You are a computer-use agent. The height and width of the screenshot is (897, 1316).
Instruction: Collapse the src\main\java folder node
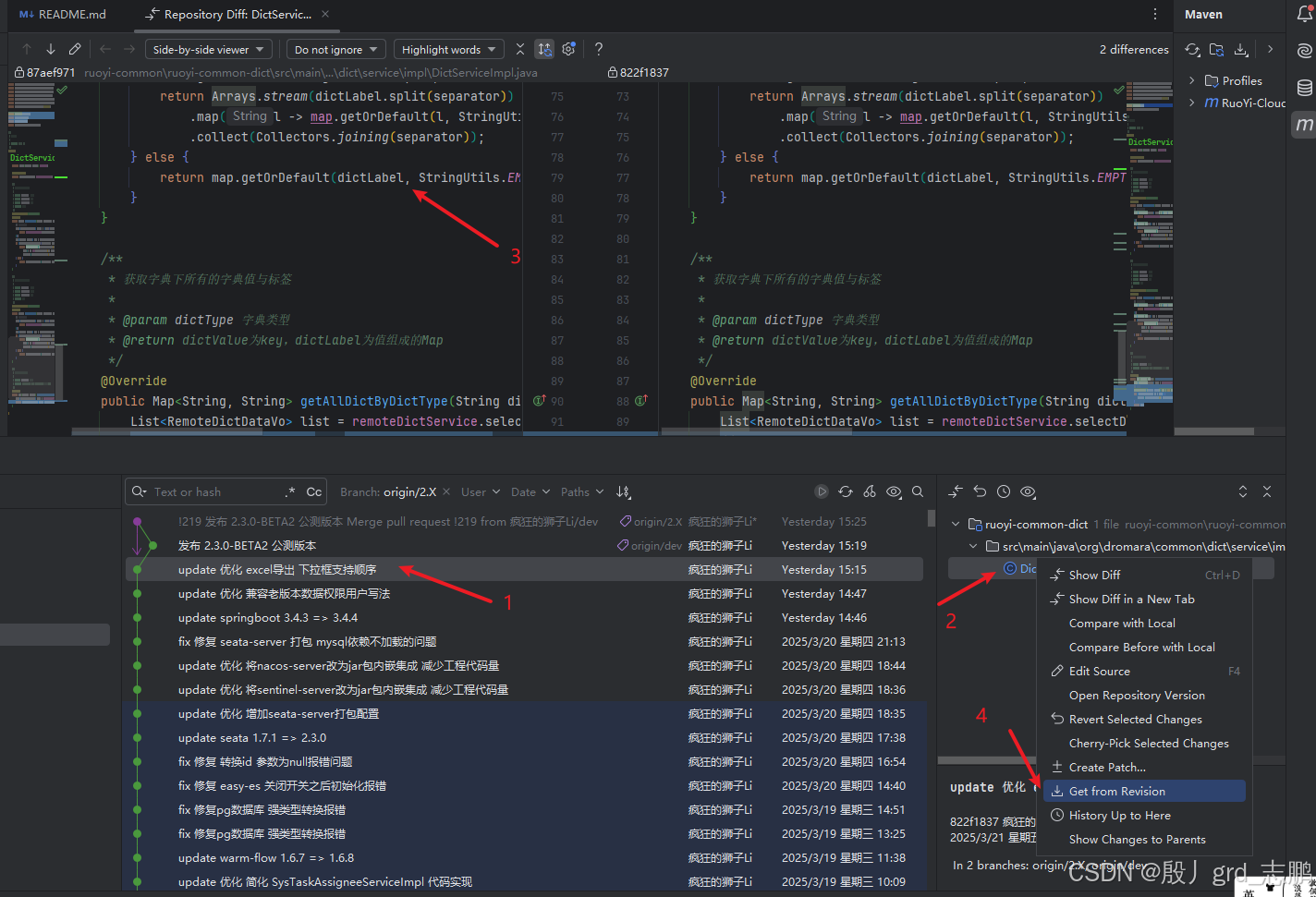coord(973,546)
